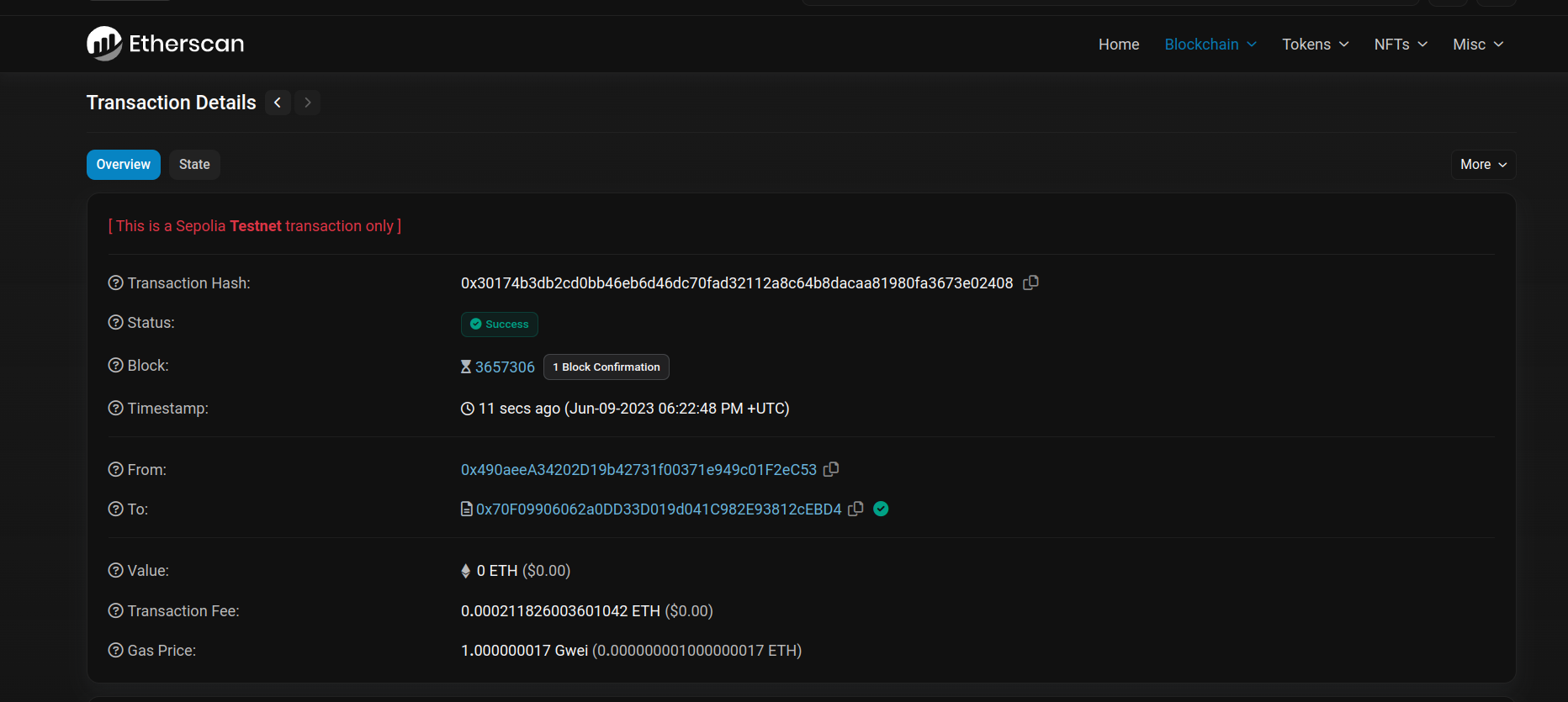This screenshot has width=1568, height=702.
Task: Click help icon beside Transaction Hash
Action: tap(116, 283)
